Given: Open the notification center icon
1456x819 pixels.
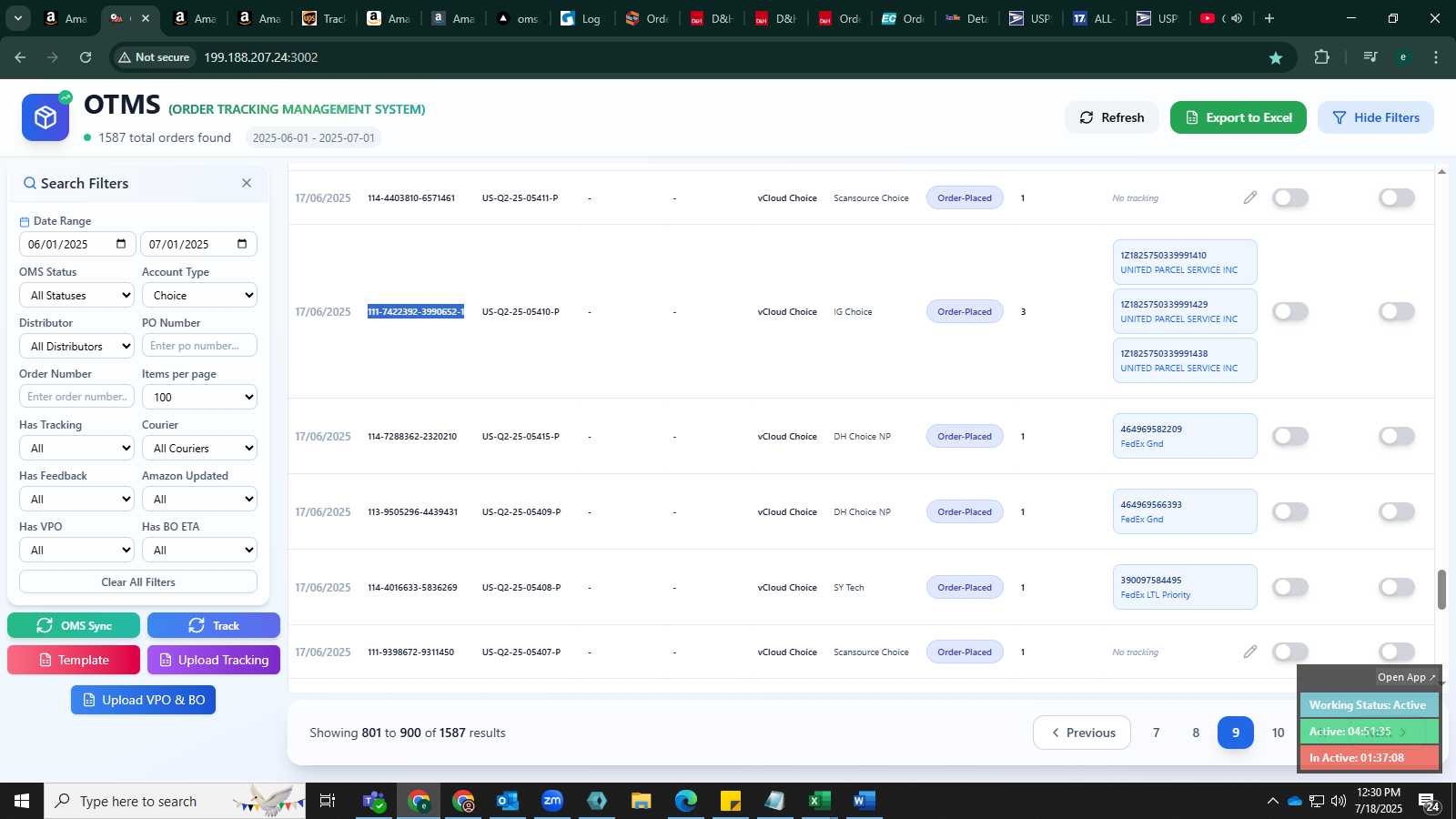Looking at the screenshot, I should click(1429, 802).
